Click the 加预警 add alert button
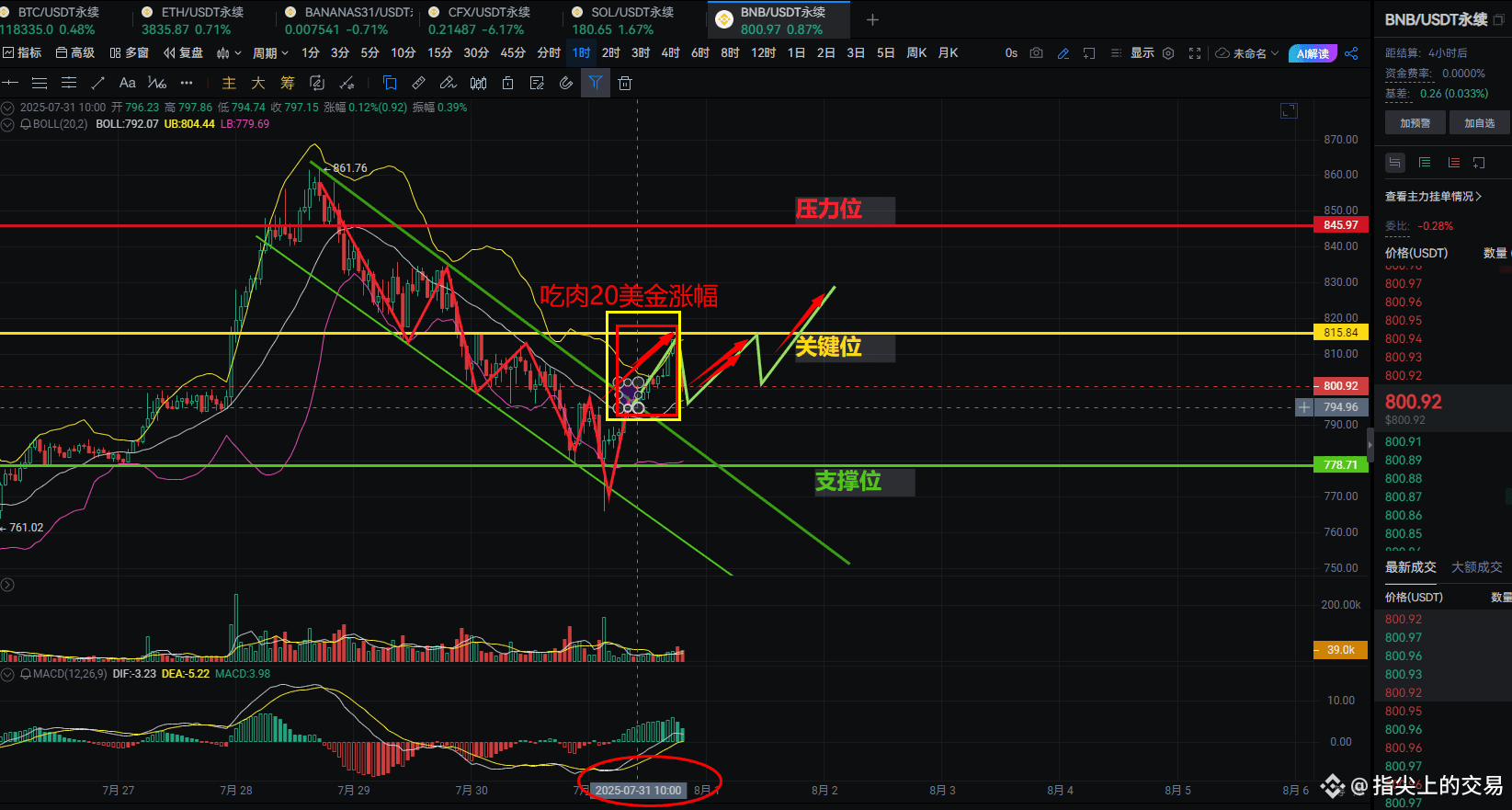 coord(1415,123)
